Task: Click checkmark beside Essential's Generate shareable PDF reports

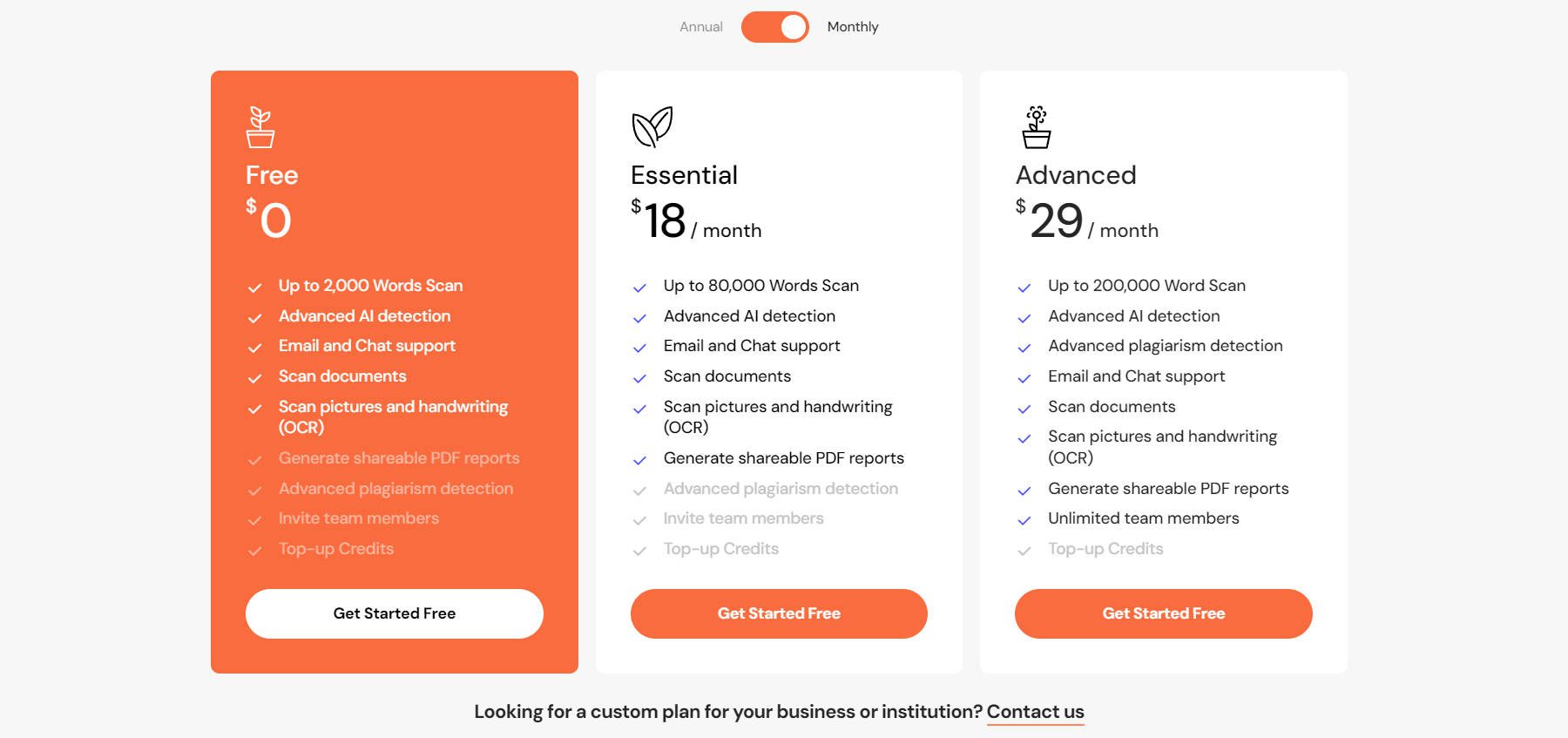Action: click(x=639, y=460)
